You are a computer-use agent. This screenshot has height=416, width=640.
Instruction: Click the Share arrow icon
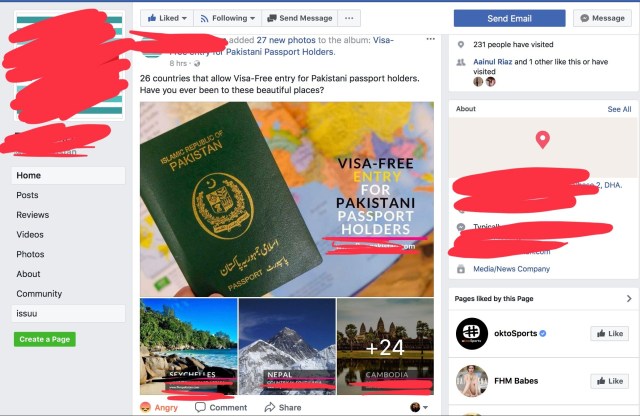269,407
